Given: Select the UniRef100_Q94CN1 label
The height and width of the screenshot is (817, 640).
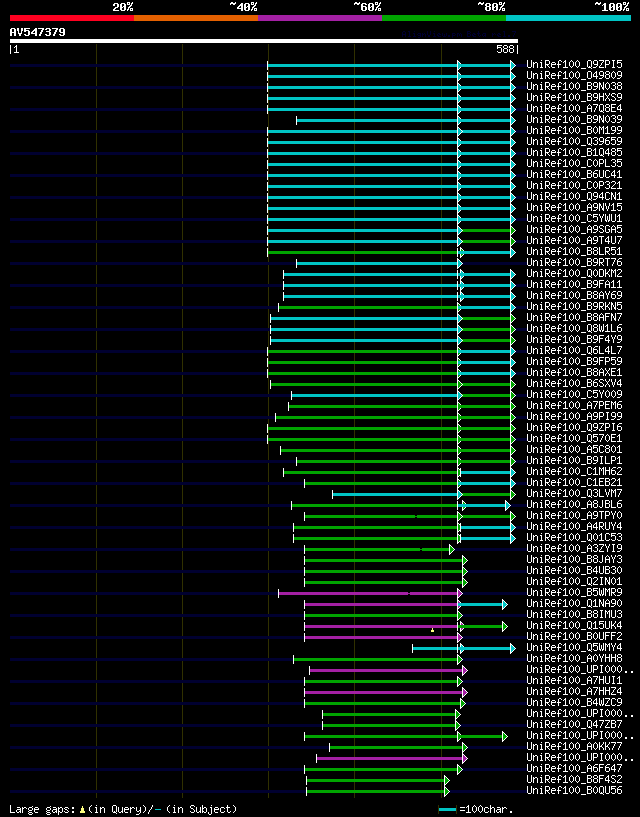Looking at the screenshot, I should [574, 196].
